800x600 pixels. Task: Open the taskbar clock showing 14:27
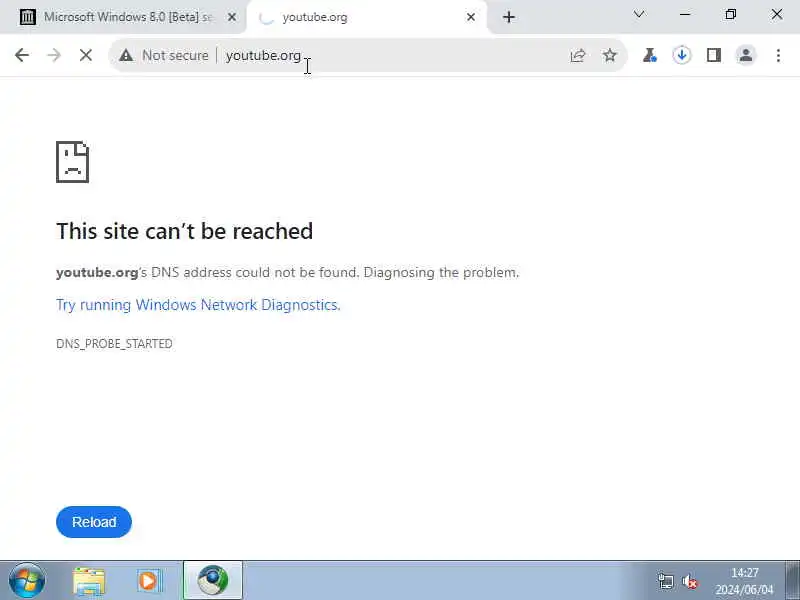coord(744,581)
